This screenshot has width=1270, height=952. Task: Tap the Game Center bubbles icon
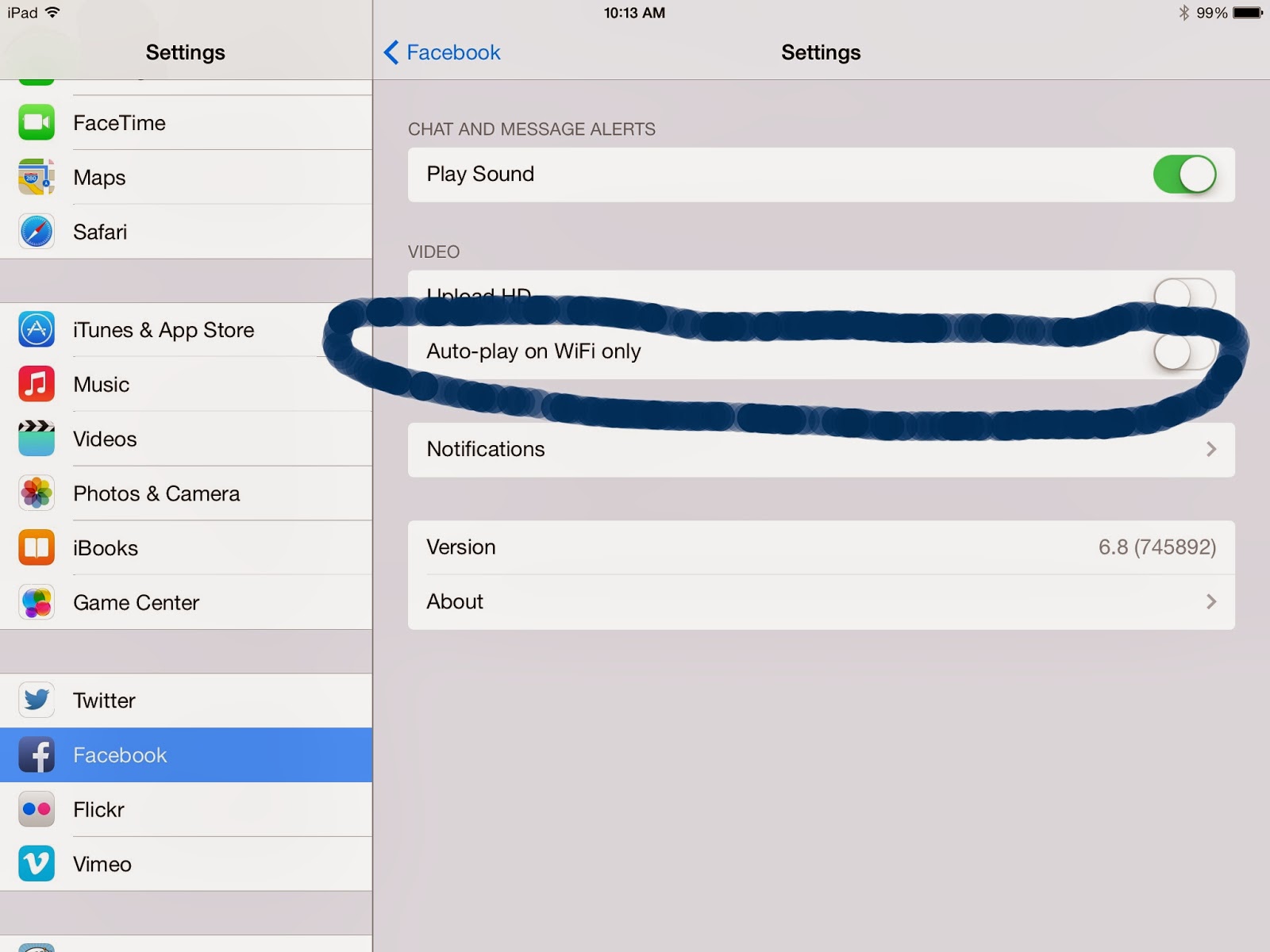click(x=37, y=602)
